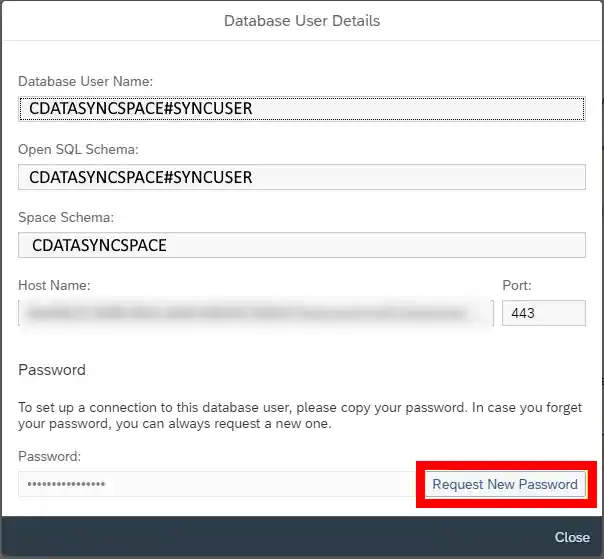This screenshot has width=604, height=559.
Task: Focus the Open SQL Schema text field
Action: click(x=301, y=177)
